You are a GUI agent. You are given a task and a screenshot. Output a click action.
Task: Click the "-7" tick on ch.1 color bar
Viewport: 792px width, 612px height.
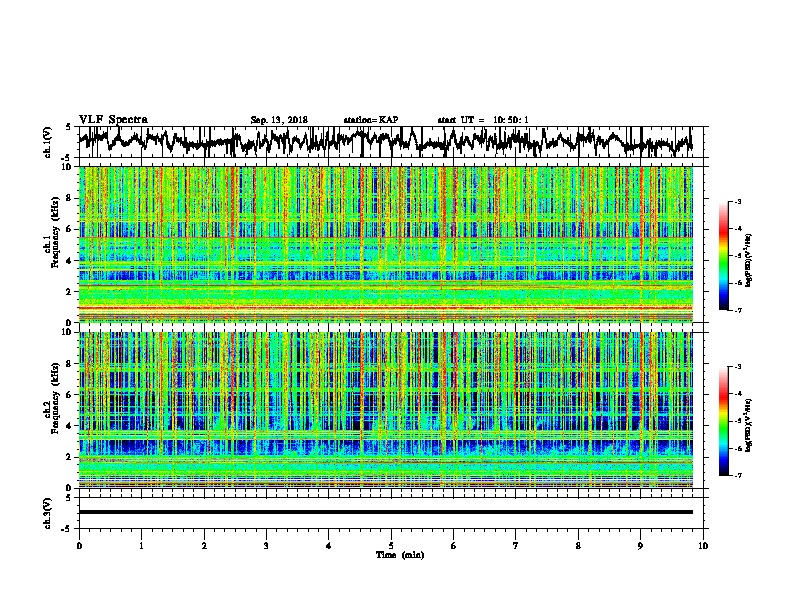click(x=738, y=310)
